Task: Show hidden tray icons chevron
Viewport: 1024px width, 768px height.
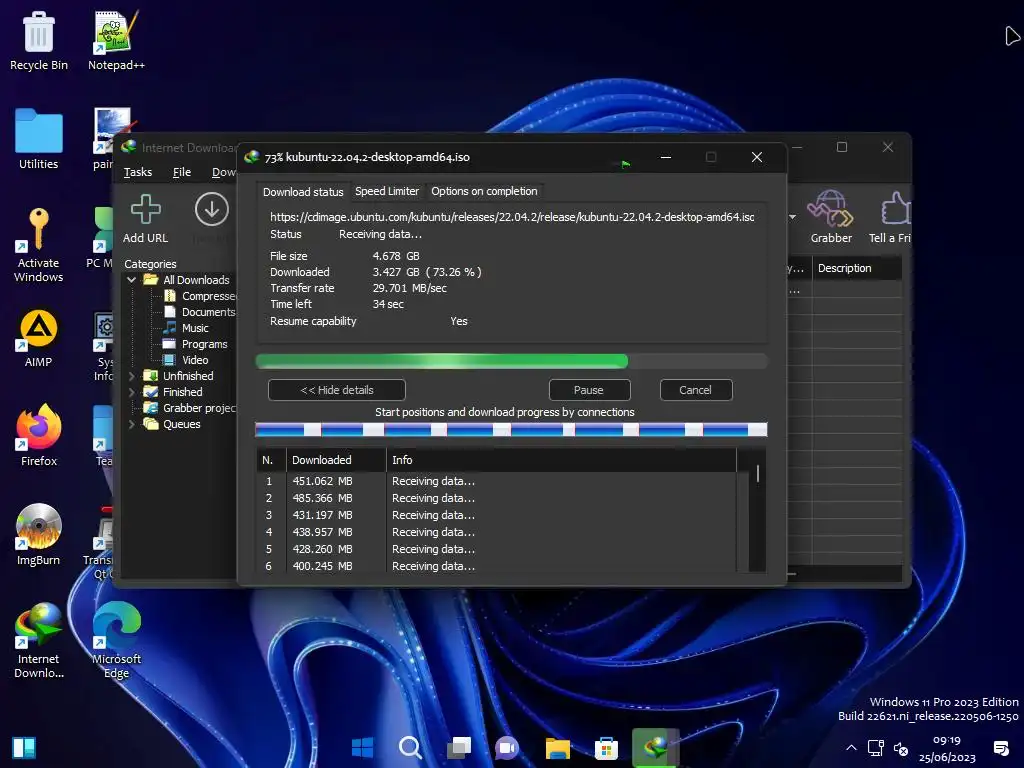Action: (851, 748)
